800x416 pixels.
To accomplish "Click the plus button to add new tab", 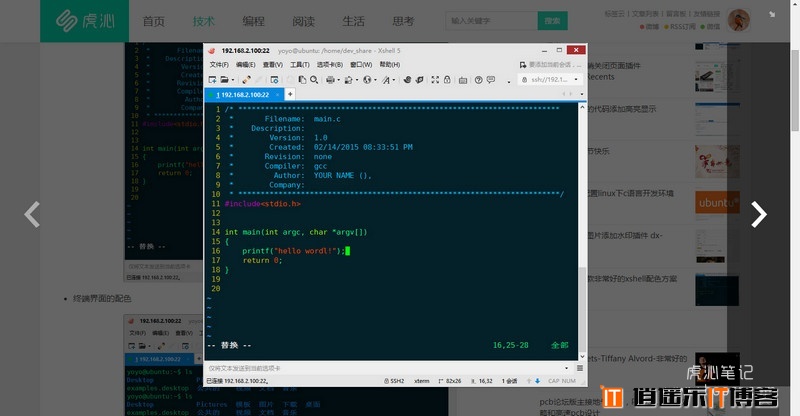I will click(290, 94).
